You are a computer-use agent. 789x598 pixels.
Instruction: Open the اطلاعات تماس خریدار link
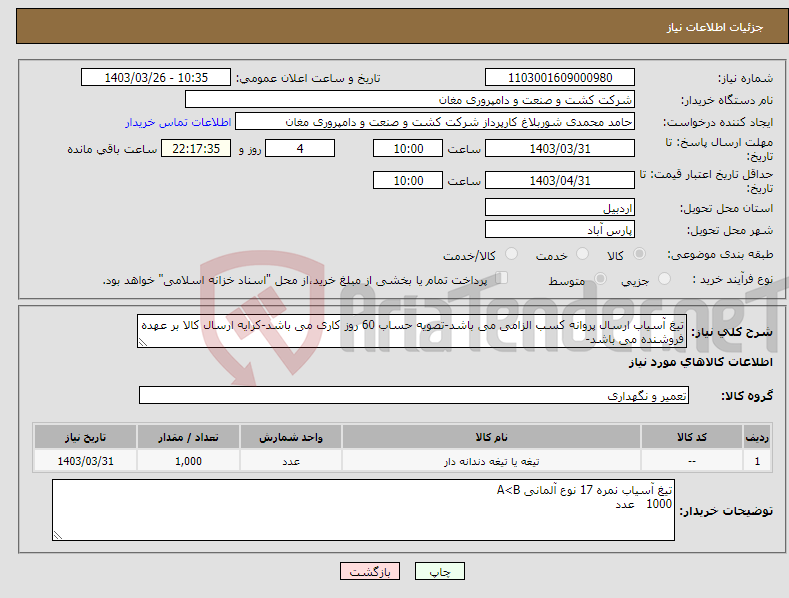pyautogui.click(x=178, y=122)
